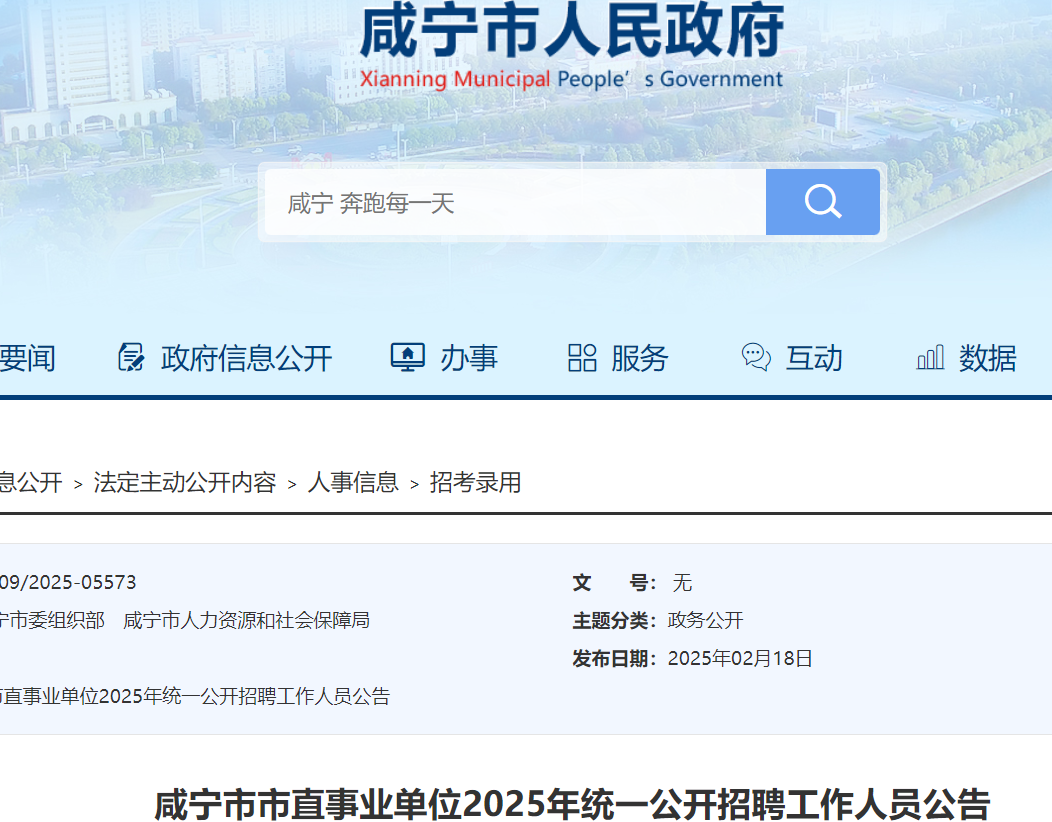Open the 招考录用 breadcrumb link
The image size is (1052, 822).
pyautogui.click(x=476, y=483)
